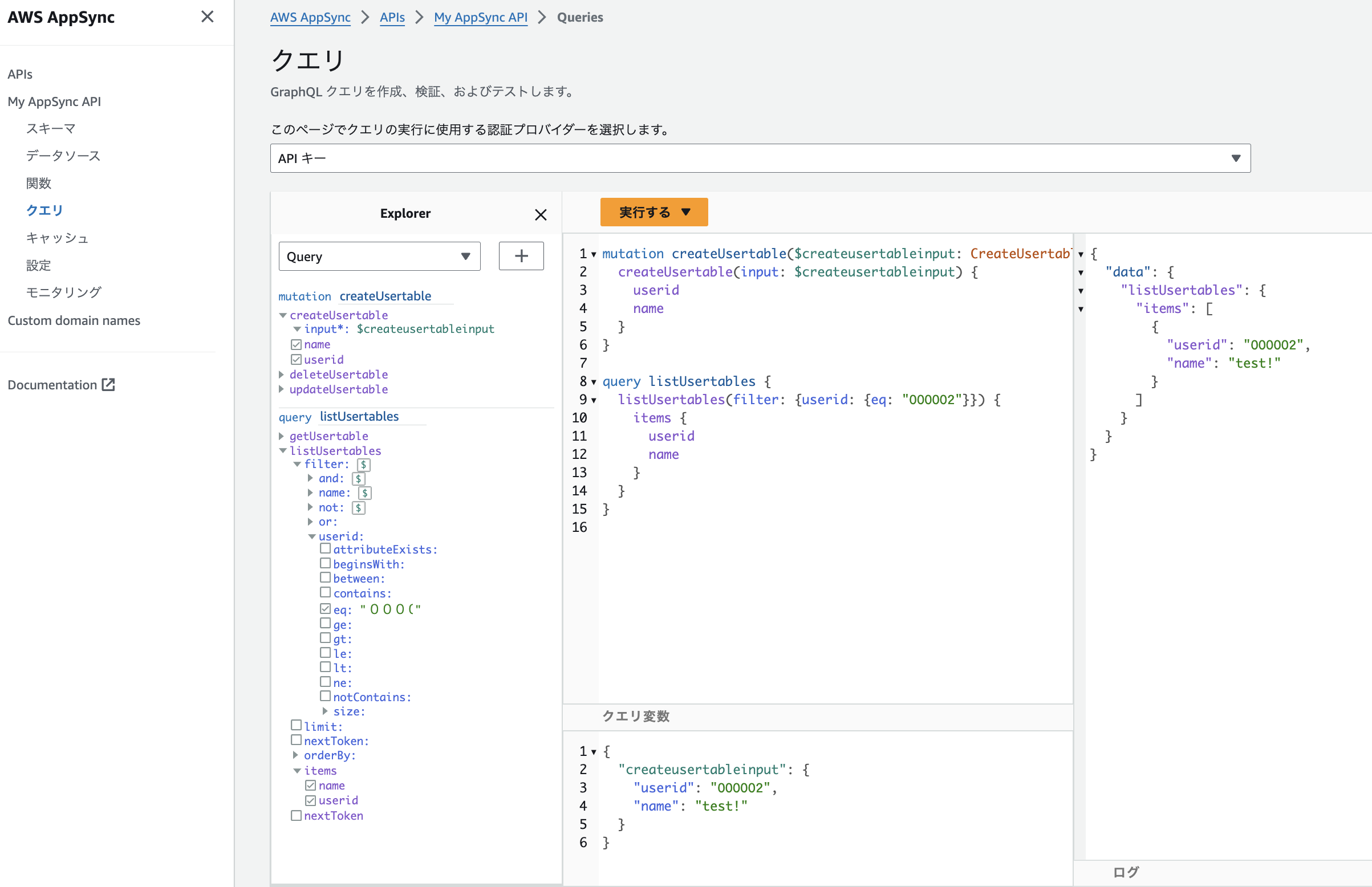The image size is (1372, 887).
Task: Click the $ icon beside the not field
Action: pyautogui.click(x=358, y=507)
